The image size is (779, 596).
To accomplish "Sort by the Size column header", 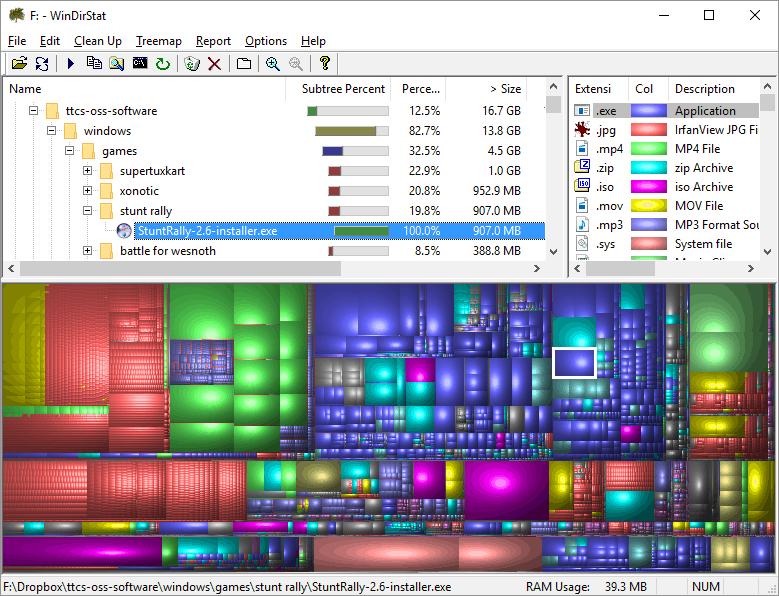I will pyautogui.click(x=504, y=89).
